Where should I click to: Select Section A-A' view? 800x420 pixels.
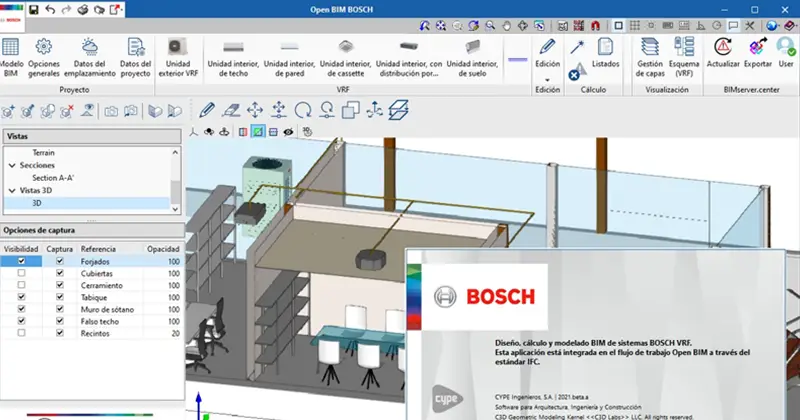(x=53, y=178)
